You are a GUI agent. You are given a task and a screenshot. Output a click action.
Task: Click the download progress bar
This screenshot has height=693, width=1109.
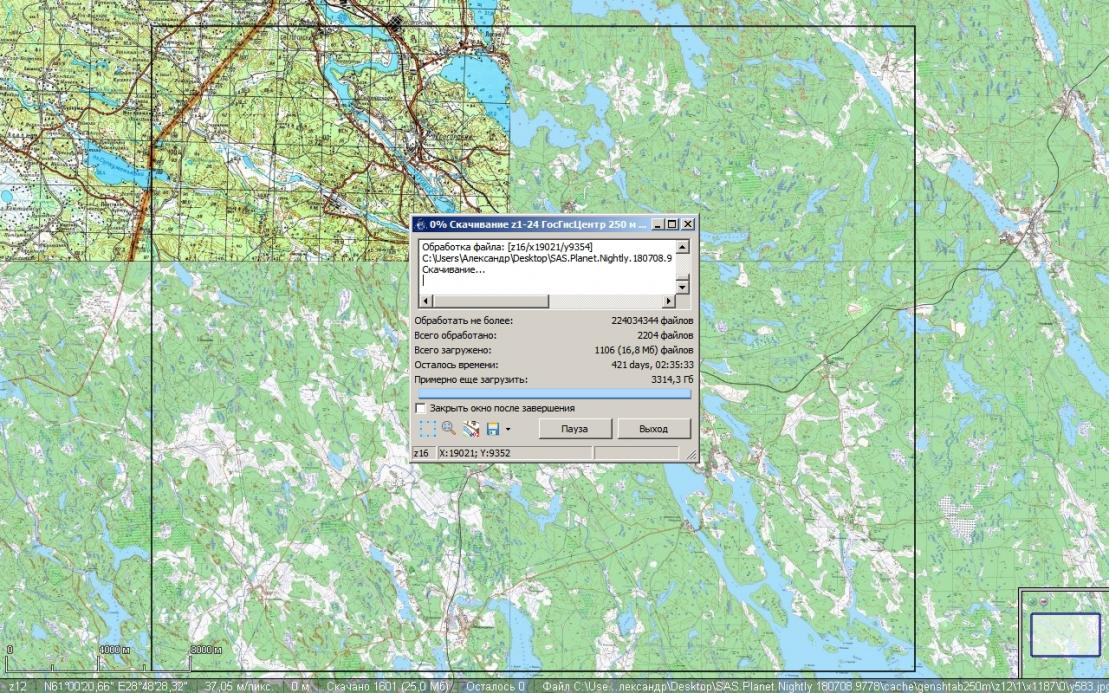(553, 394)
